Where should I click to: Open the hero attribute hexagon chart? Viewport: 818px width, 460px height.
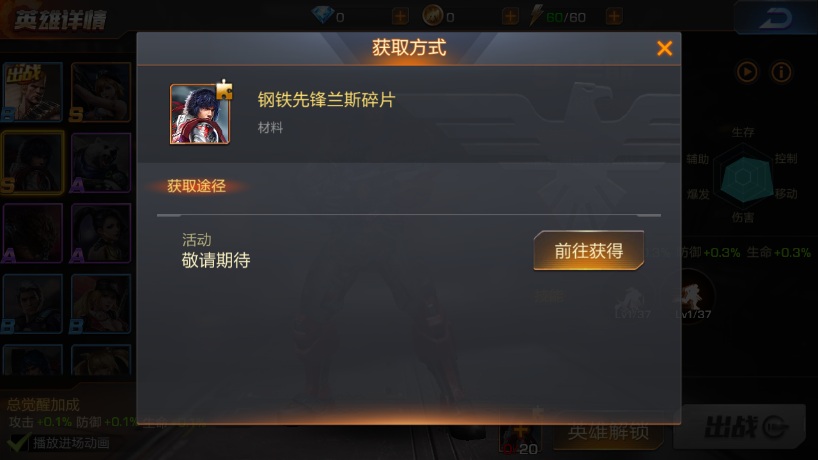tap(743, 176)
